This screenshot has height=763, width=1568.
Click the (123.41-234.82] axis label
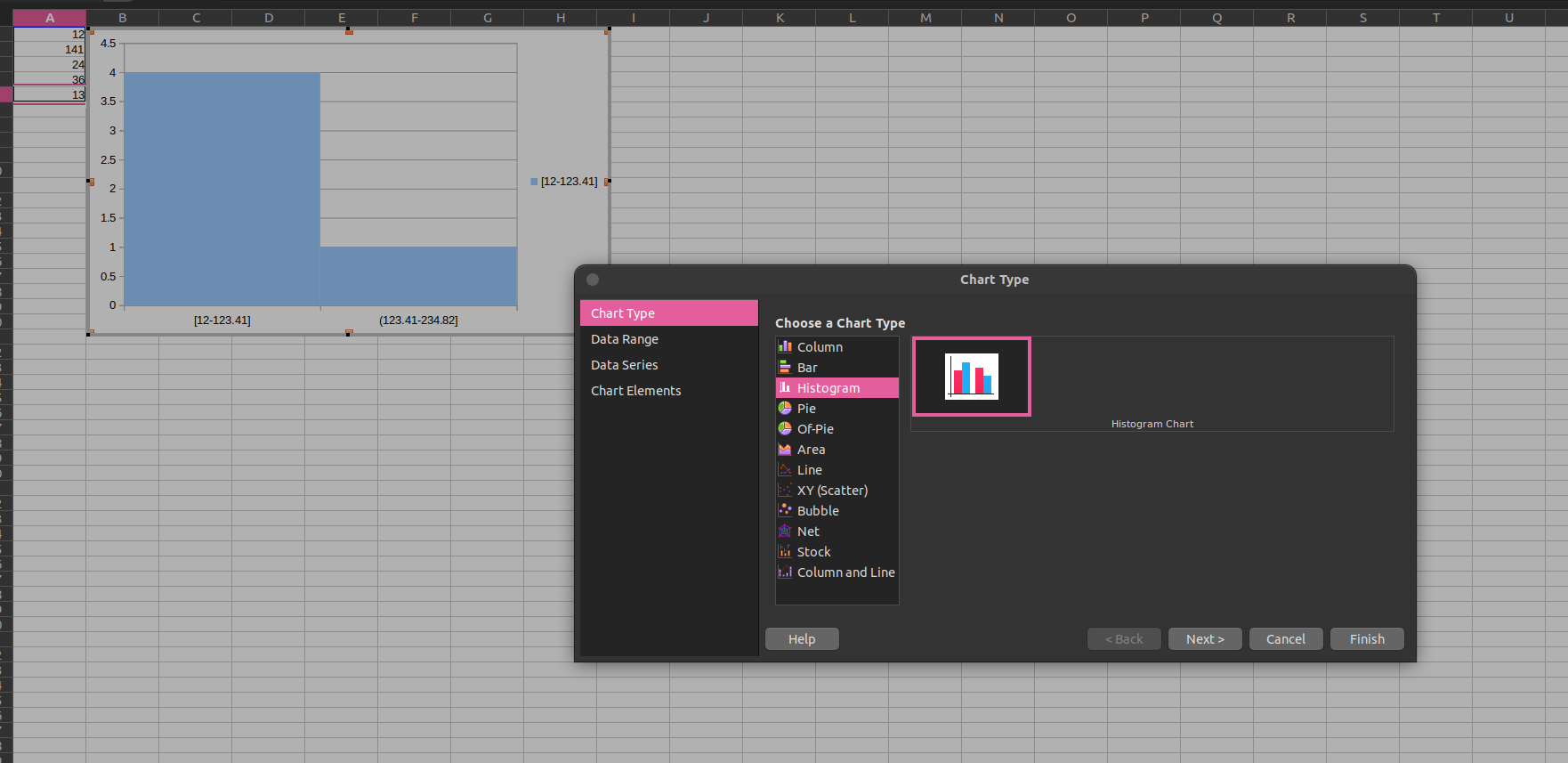(x=418, y=321)
